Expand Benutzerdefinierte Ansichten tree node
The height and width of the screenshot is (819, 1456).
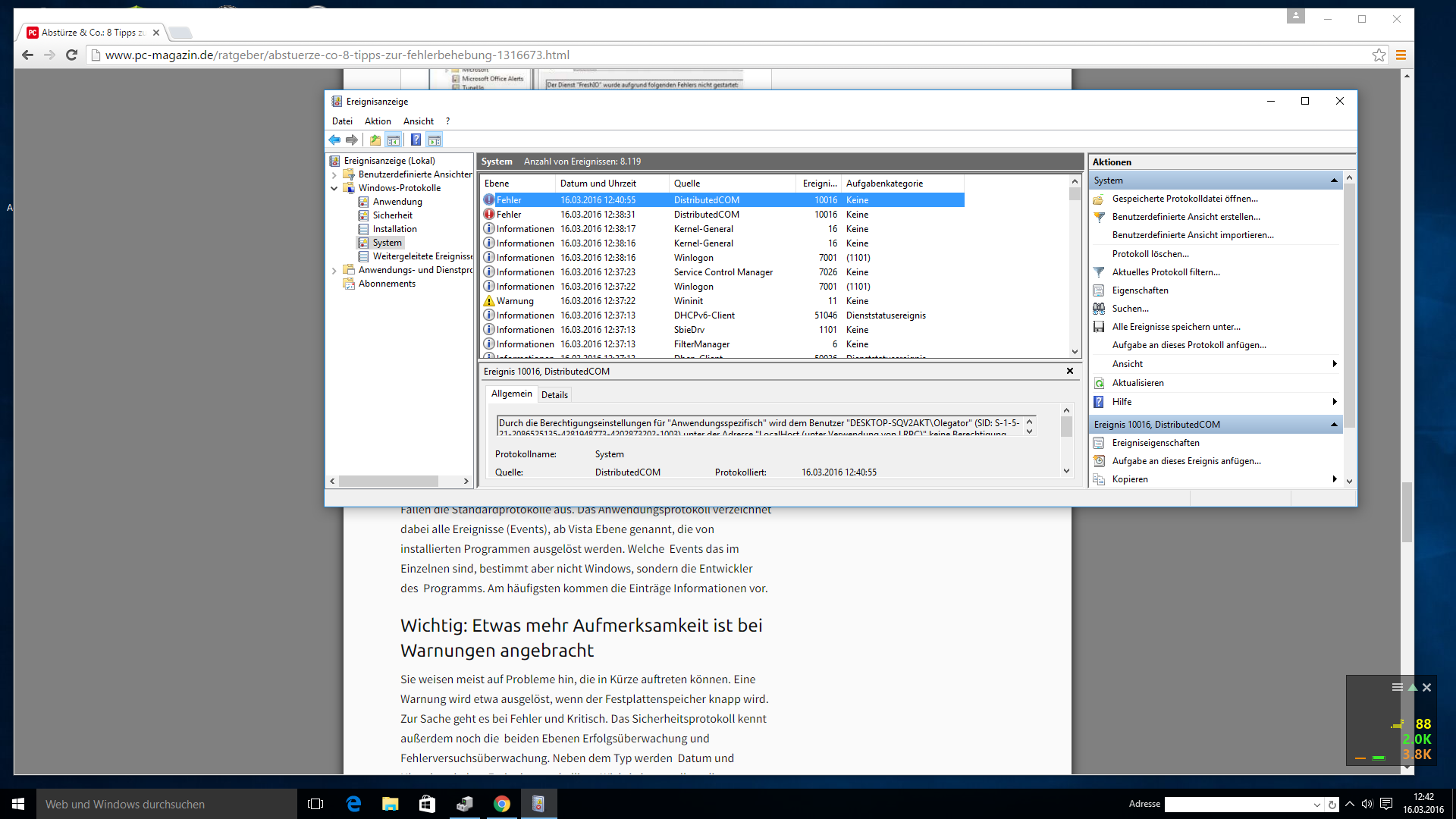pyautogui.click(x=334, y=174)
